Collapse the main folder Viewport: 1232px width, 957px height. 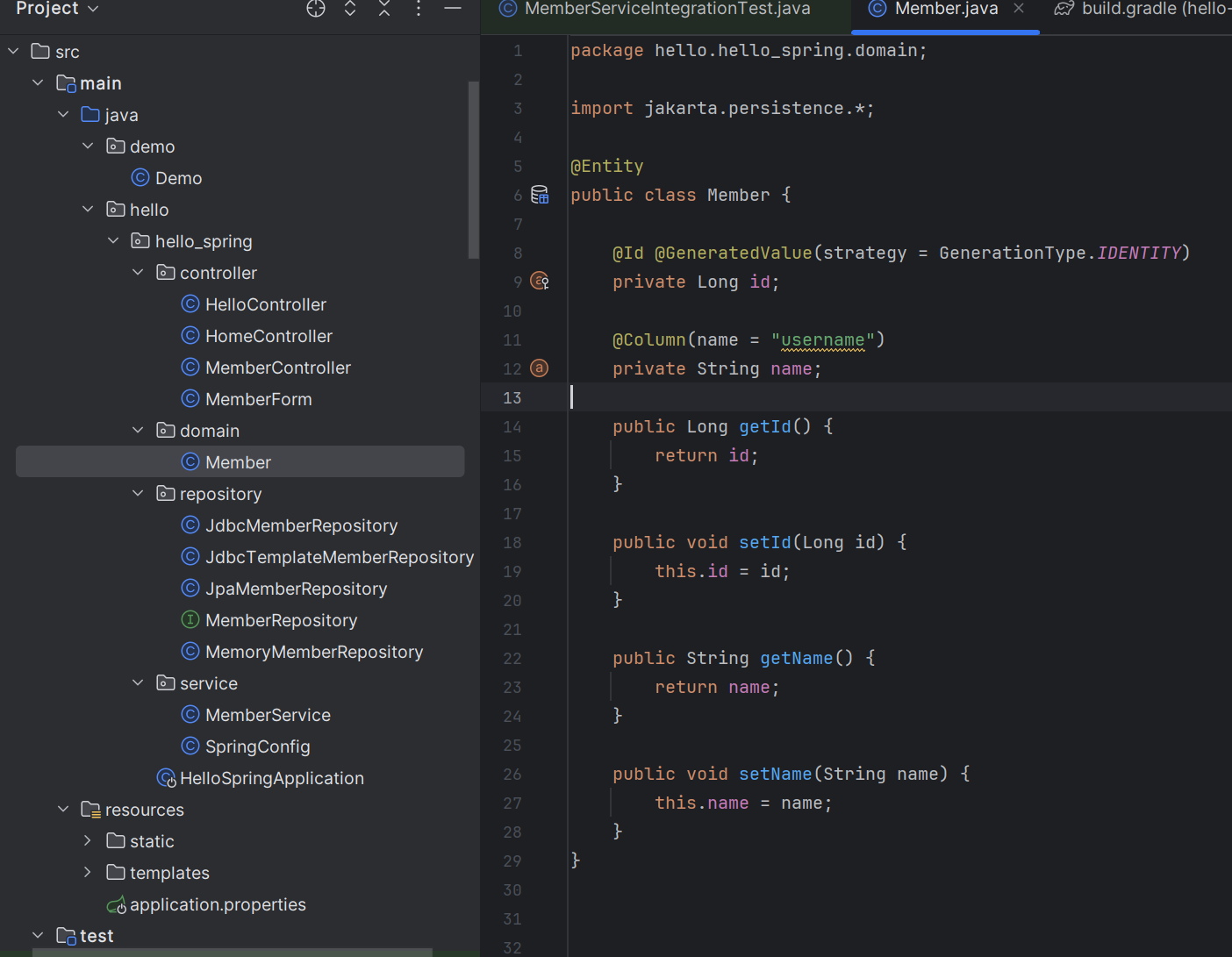[x=38, y=83]
